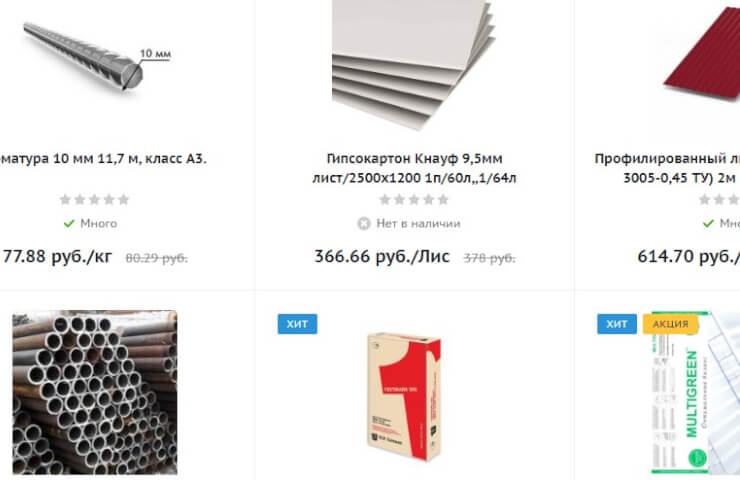This screenshot has height=480, width=740.
Task: Click the crossed-out 80.29 руб. old price
Action: (156, 258)
